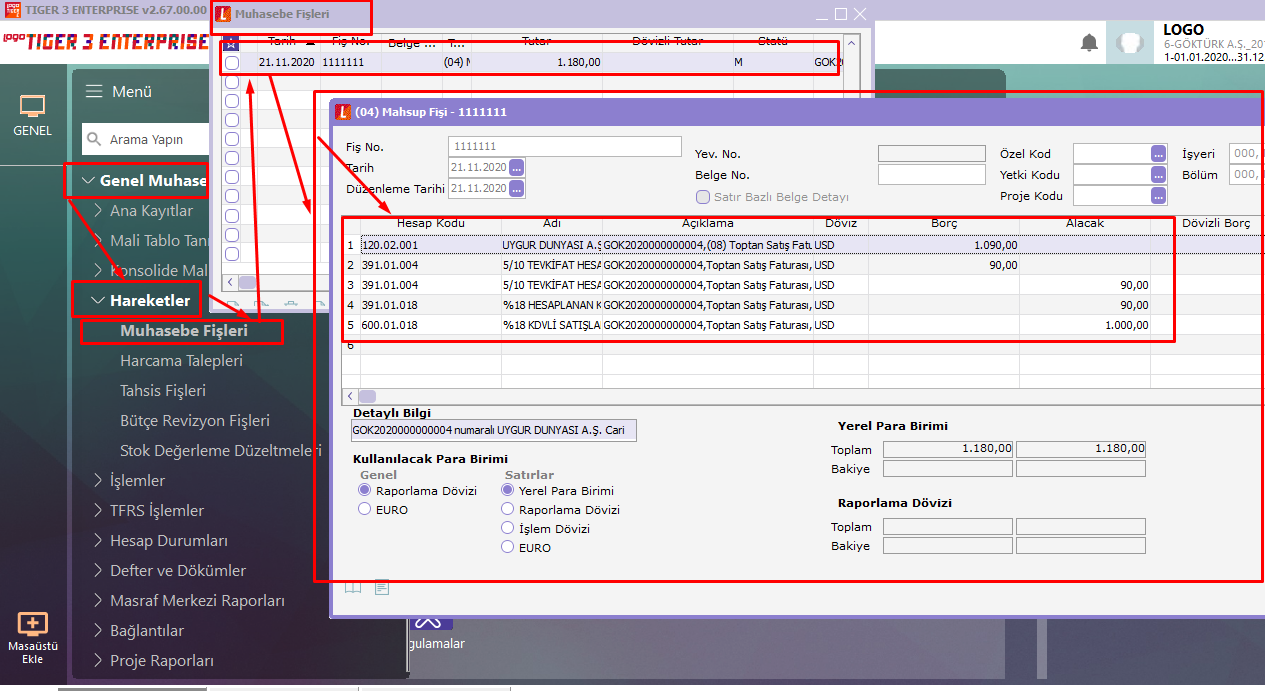1265x691 pixels.
Task: Click the Tutar column header in list
Action: pyautogui.click(x=537, y=42)
